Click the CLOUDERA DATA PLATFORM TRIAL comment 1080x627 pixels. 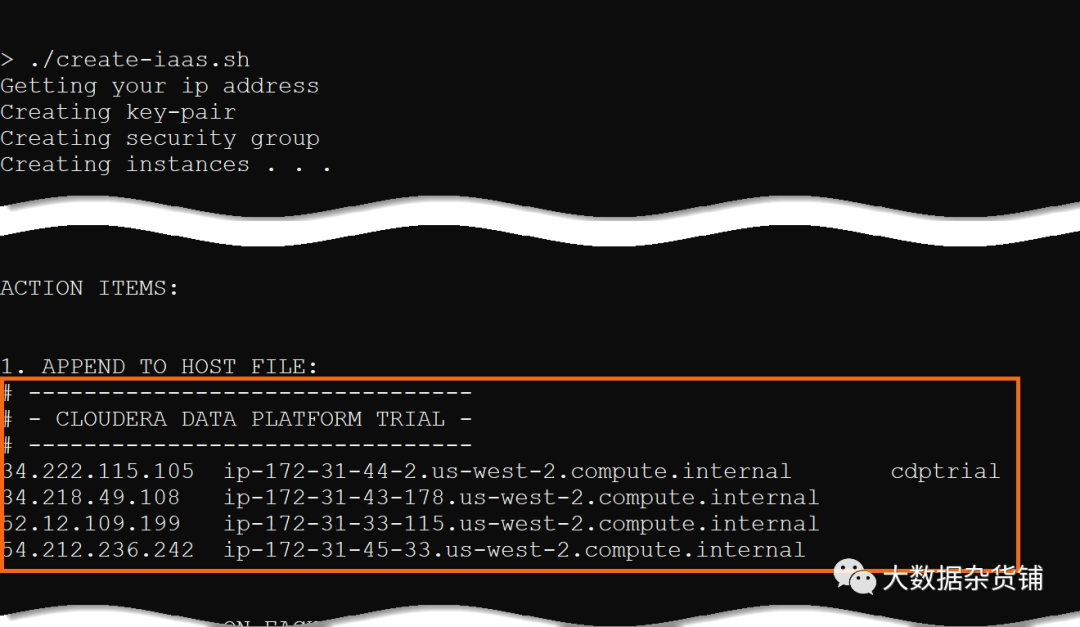[238, 419]
